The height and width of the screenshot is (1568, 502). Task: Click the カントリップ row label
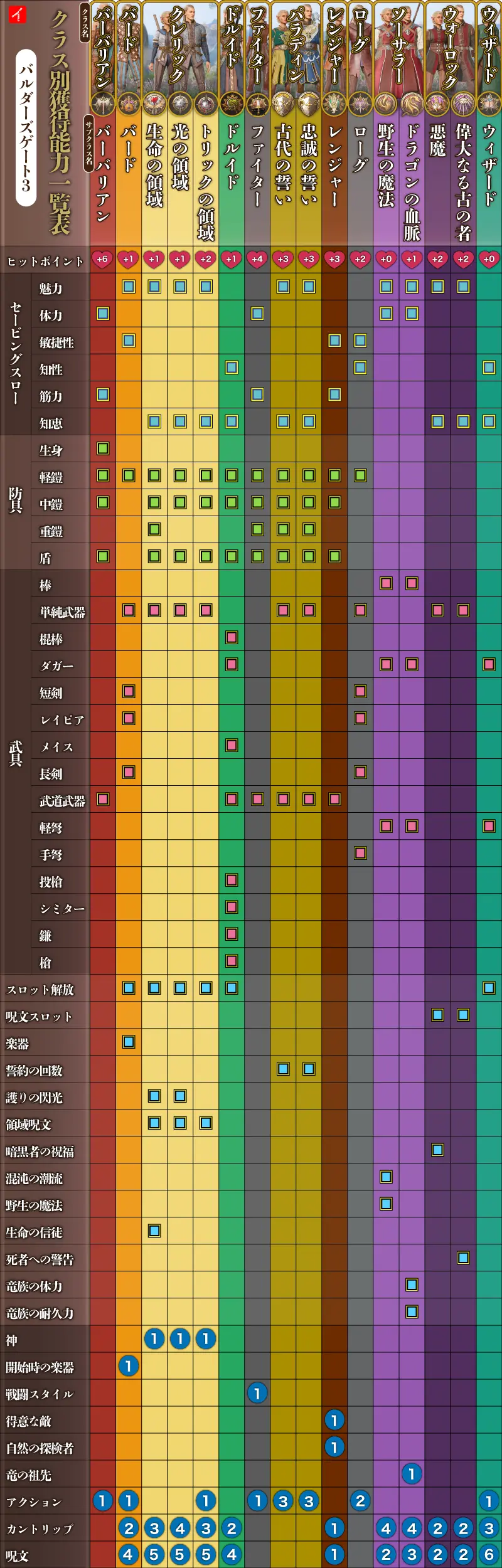coord(40,1529)
